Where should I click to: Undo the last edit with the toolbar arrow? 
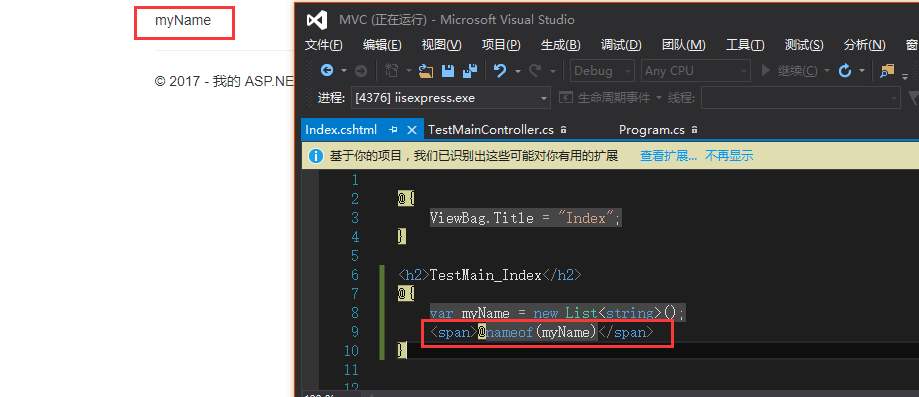click(500, 71)
